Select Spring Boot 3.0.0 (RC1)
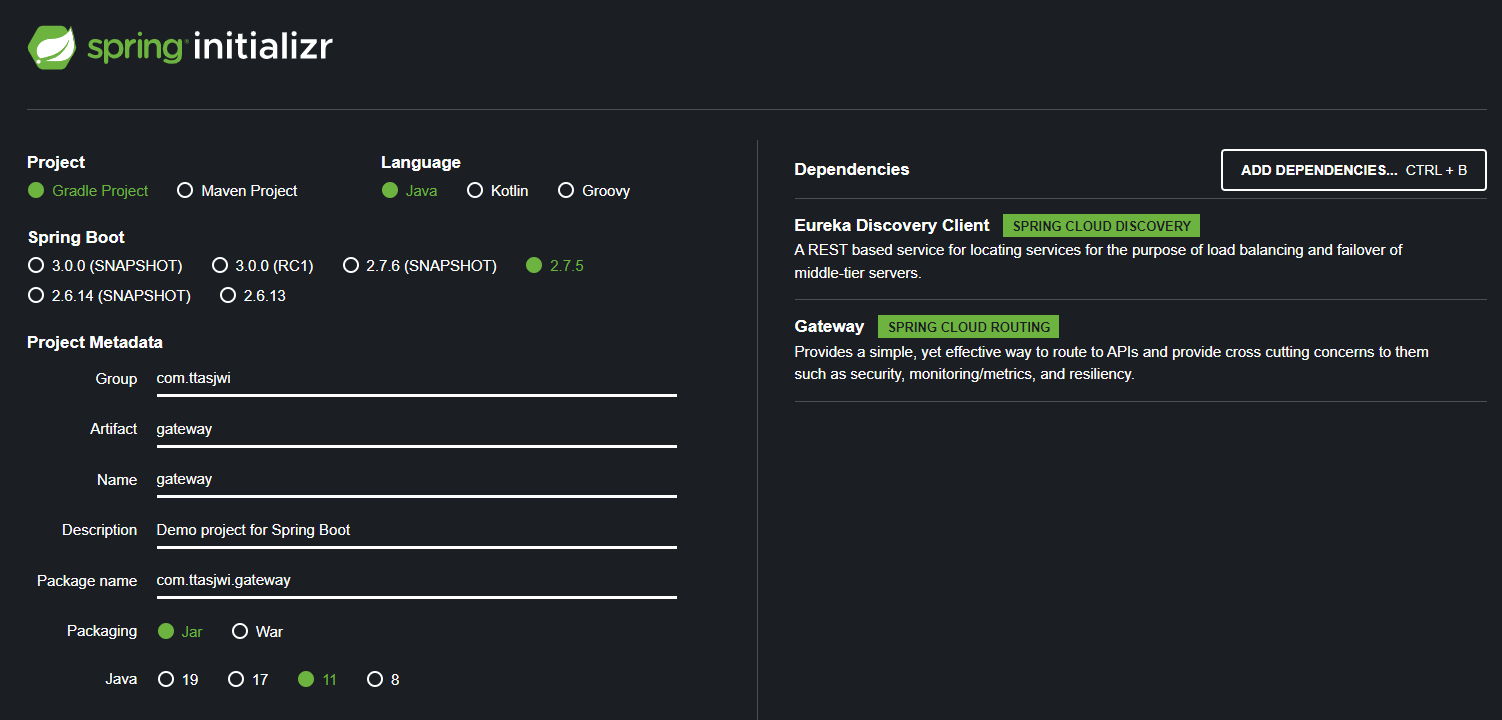 [x=263, y=265]
